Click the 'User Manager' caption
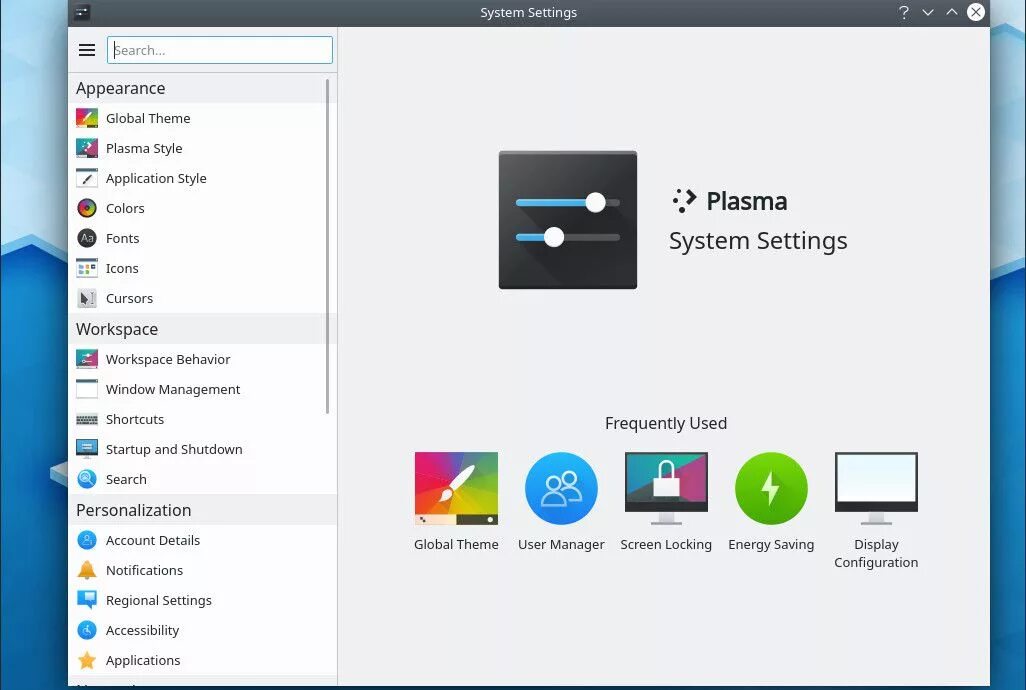The width and height of the screenshot is (1026, 690). tap(561, 544)
